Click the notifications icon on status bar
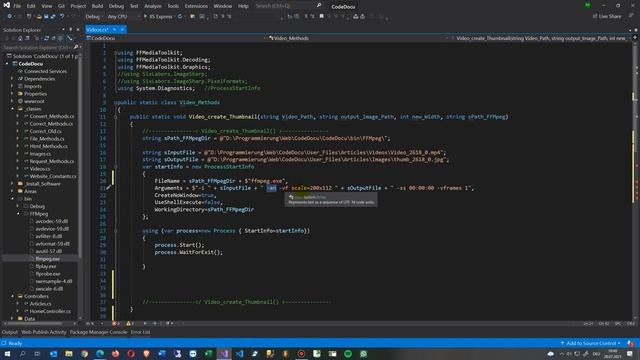The image size is (640, 360). tap(631, 343)
